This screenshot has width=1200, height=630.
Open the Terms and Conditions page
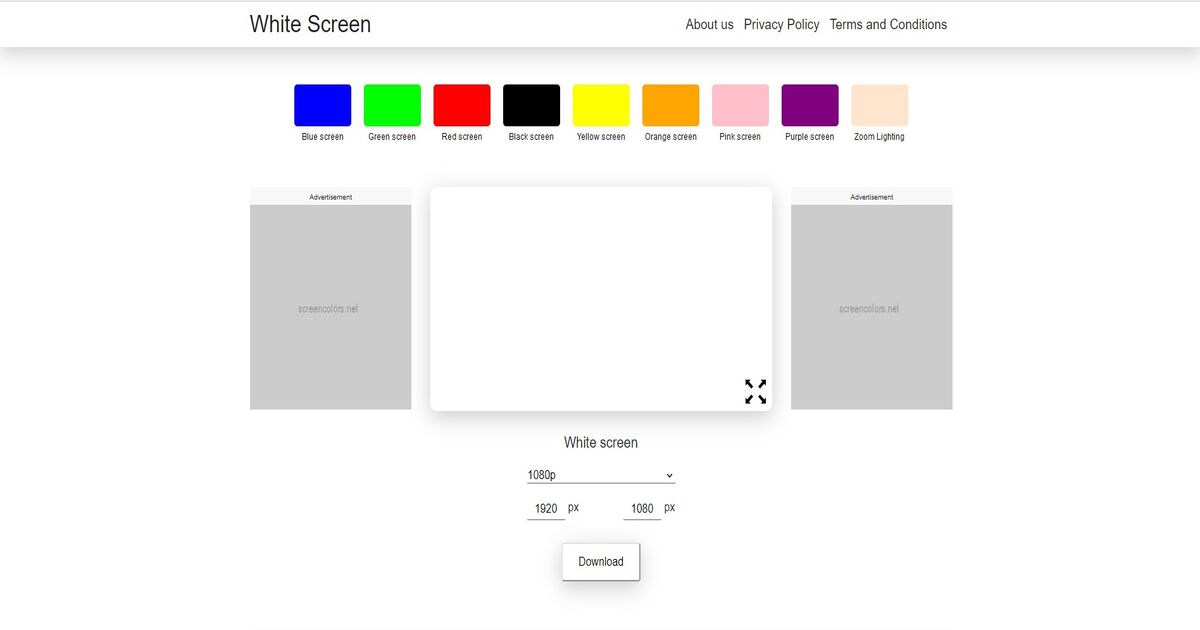888,24
